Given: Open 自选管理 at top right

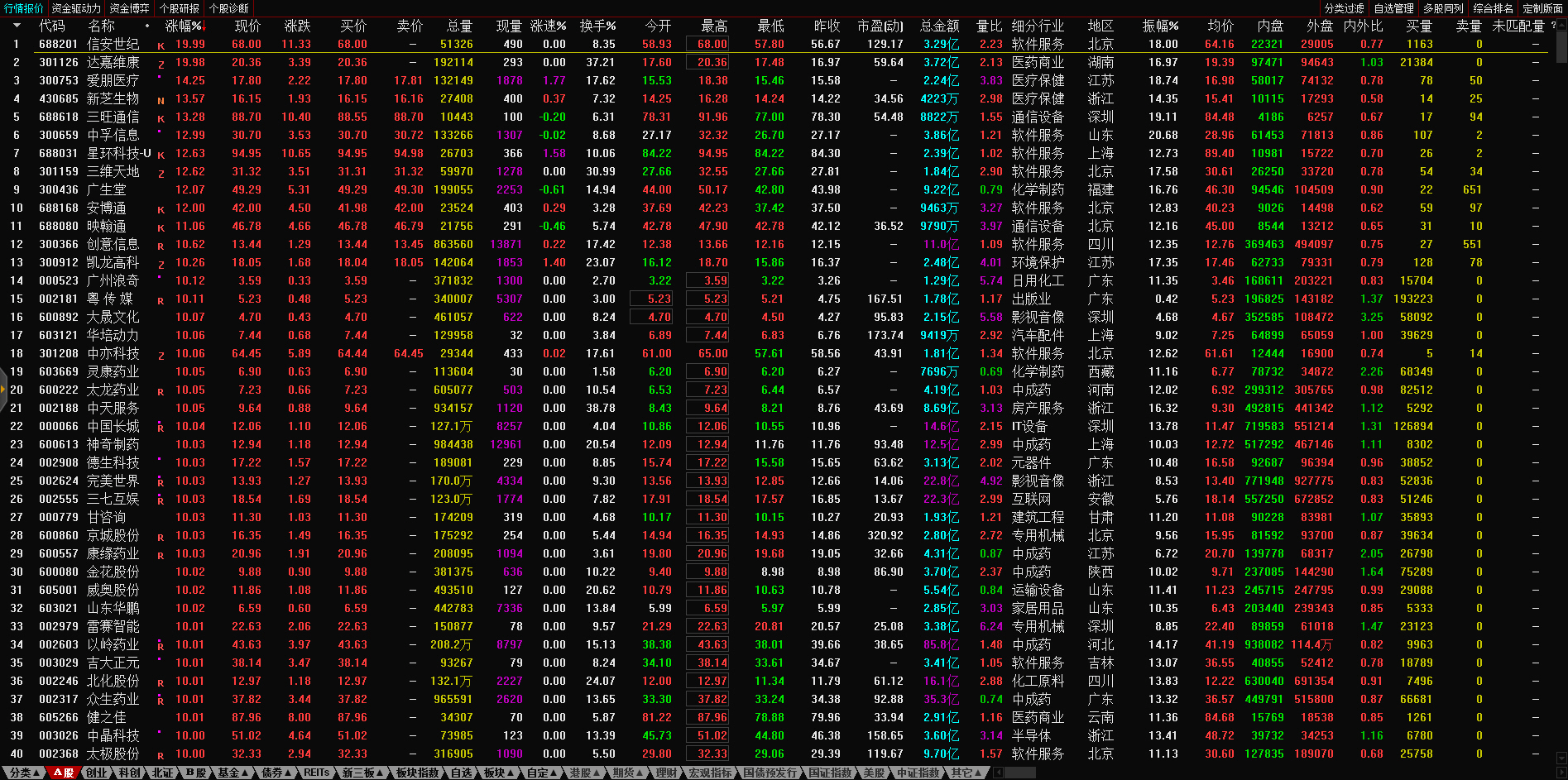Looking at the screenshot, I should point(1393,8).
